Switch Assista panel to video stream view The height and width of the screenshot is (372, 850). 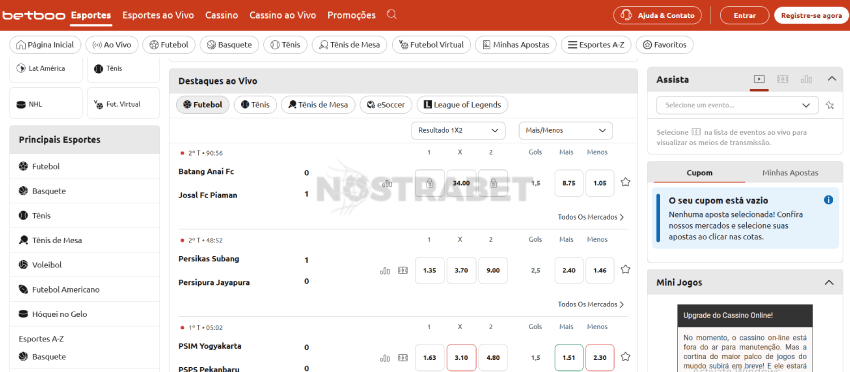(759, 79)
